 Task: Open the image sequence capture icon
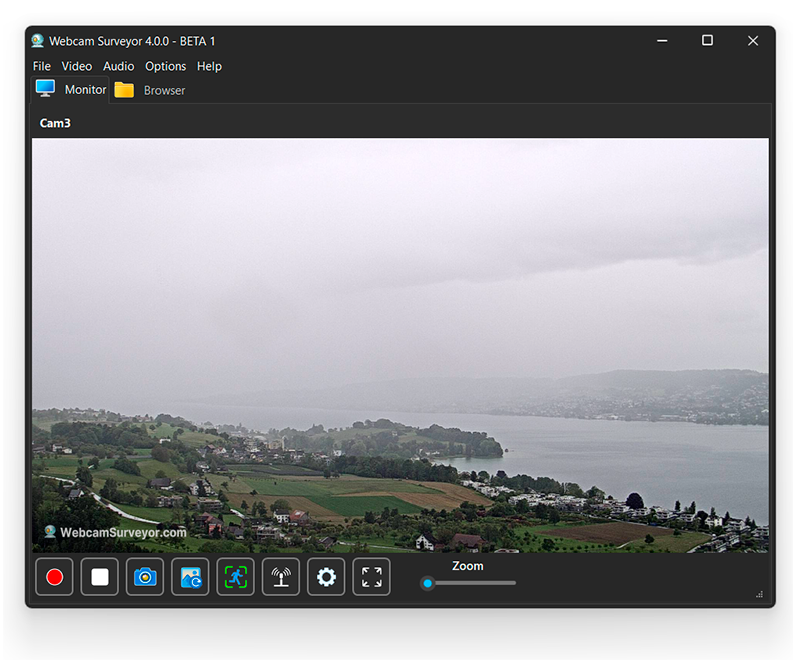pos(190,577)
